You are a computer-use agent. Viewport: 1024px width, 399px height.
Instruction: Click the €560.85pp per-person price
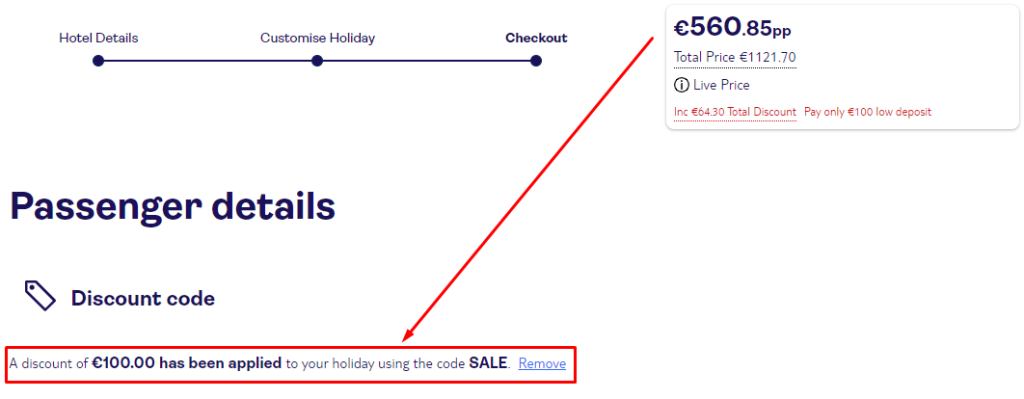pyautogui.click(x=733, y=27)
